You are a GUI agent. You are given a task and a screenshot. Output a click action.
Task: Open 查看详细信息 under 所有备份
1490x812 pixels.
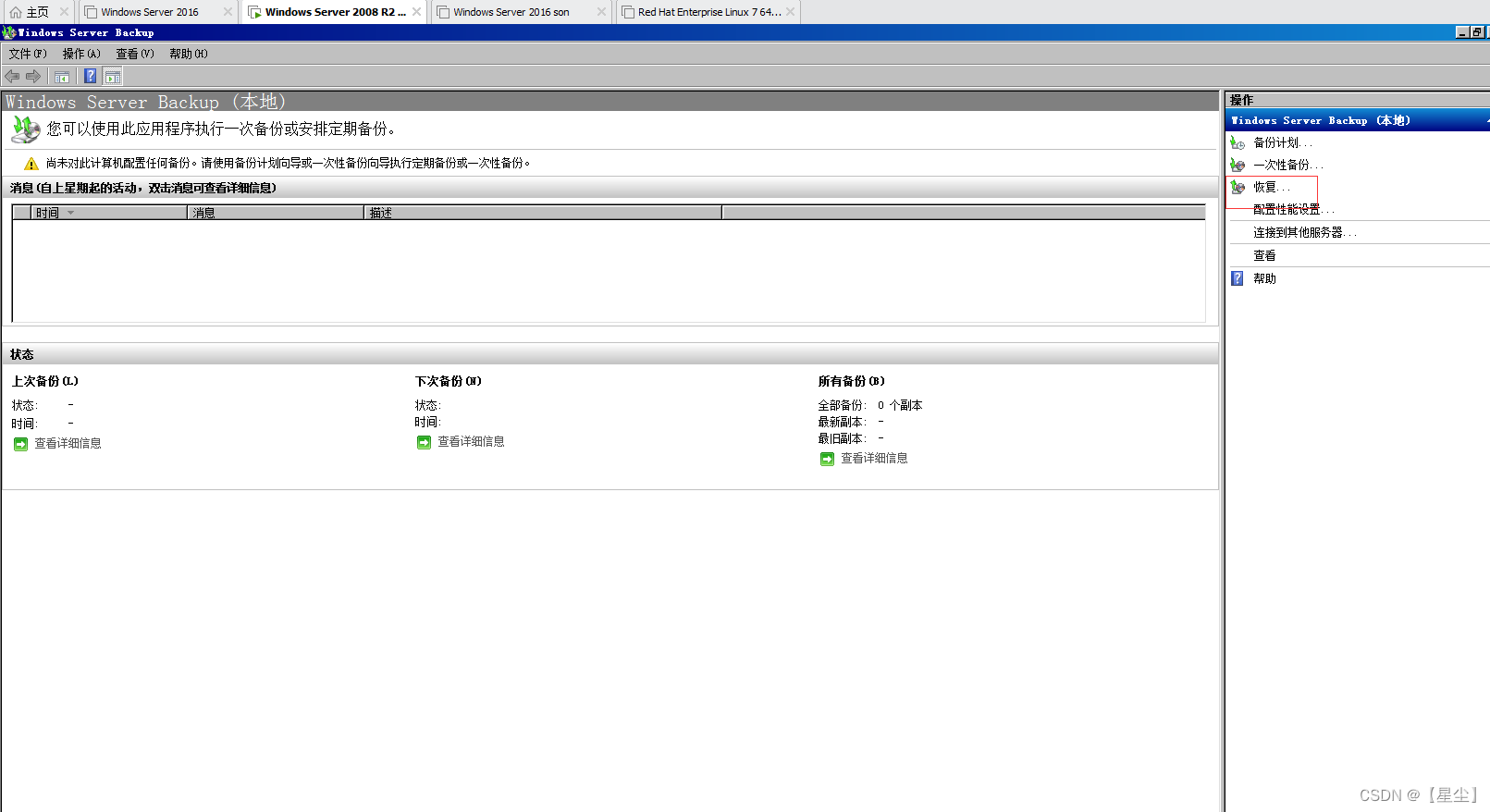click(874, 459)
